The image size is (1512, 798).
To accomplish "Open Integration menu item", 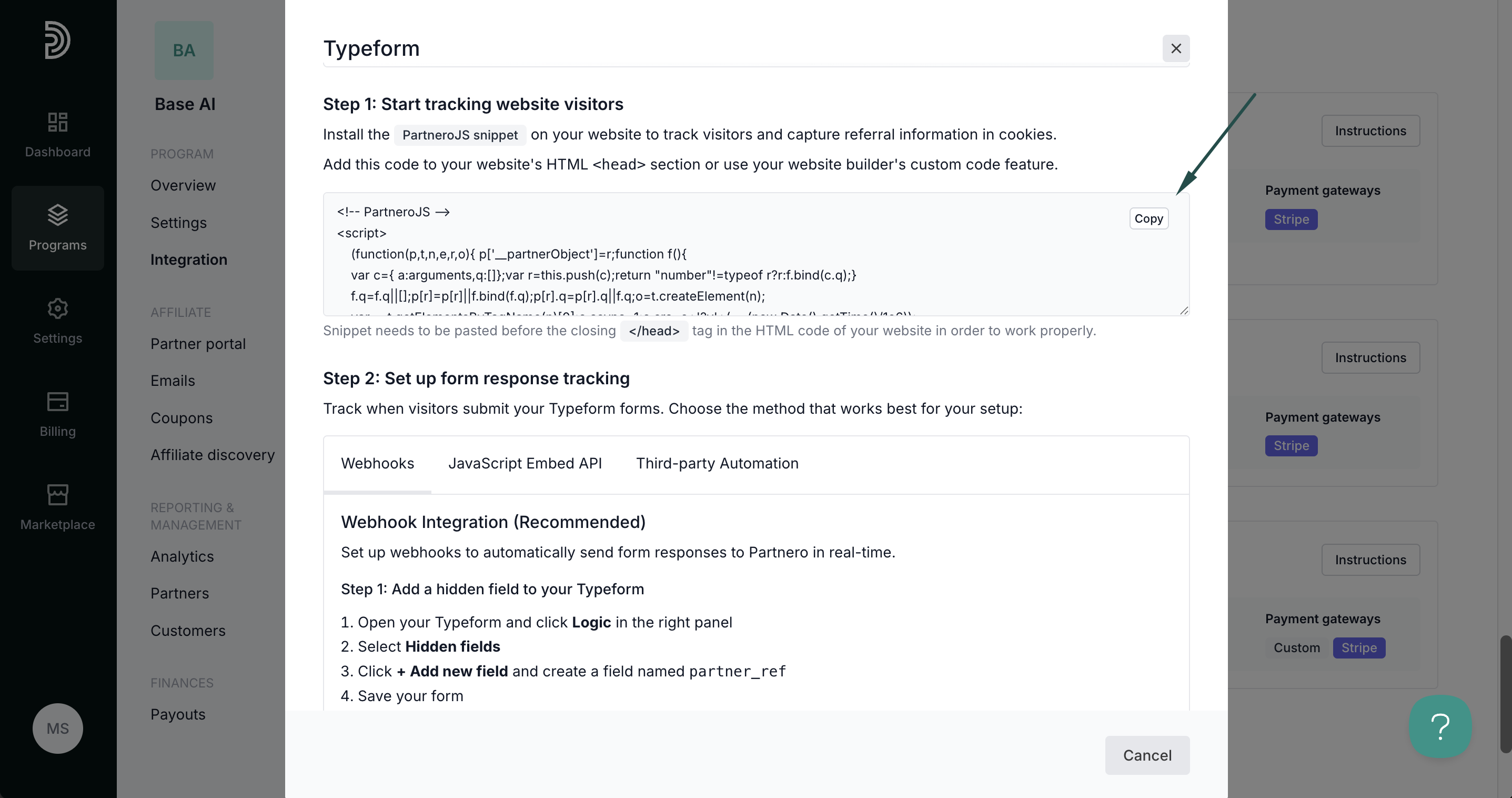I will [188, 260].
